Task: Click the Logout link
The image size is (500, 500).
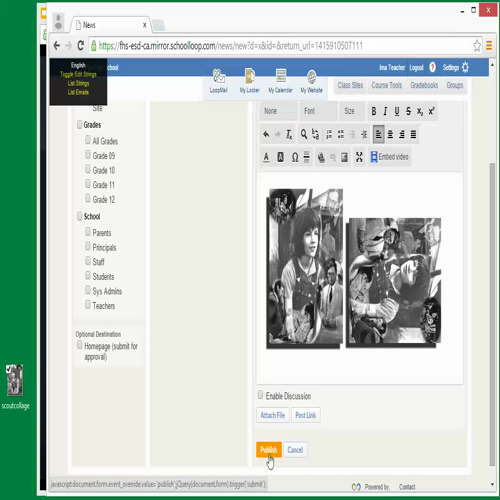Action: click(416, 68)
